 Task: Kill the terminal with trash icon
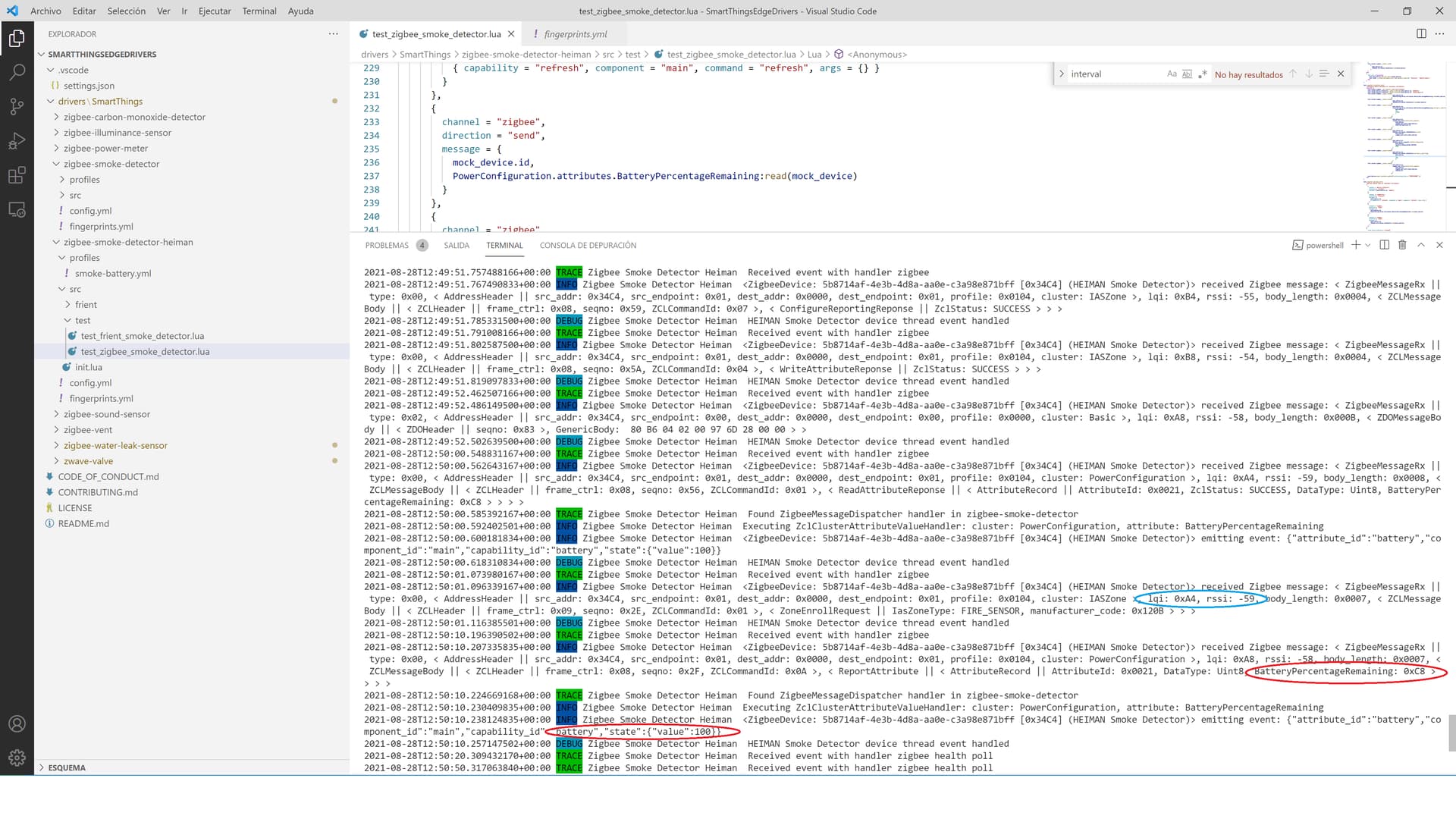click(1403, 245)
